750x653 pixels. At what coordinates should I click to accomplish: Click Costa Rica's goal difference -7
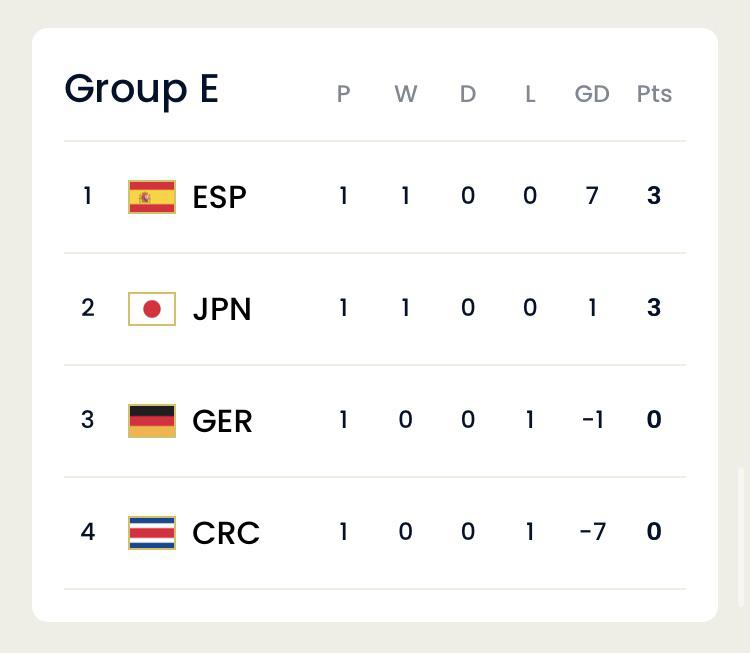coord(593,531)
